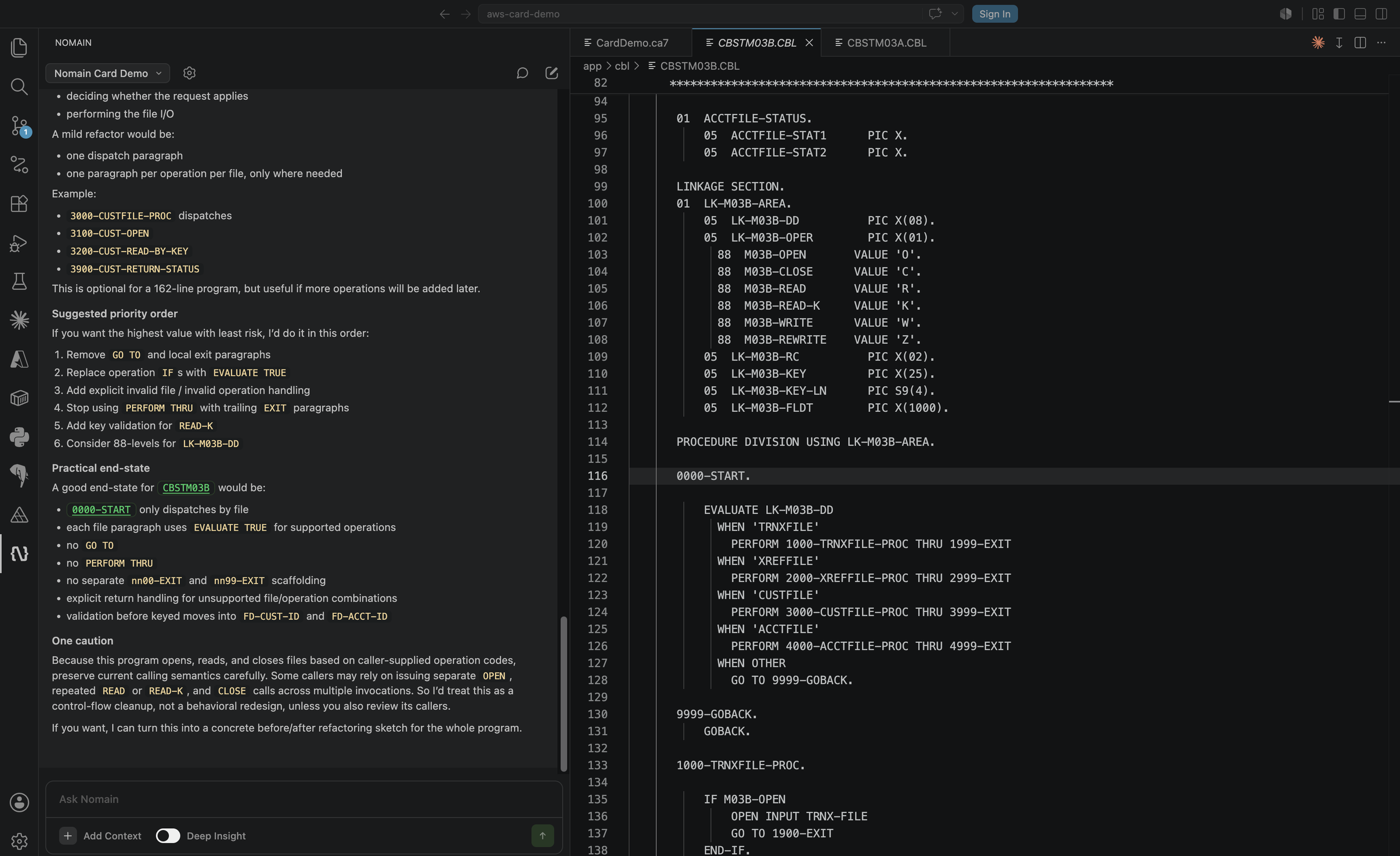Open the leaf icon in activity bar
This screenshot has width=1400, height=856.
point(19,476)
